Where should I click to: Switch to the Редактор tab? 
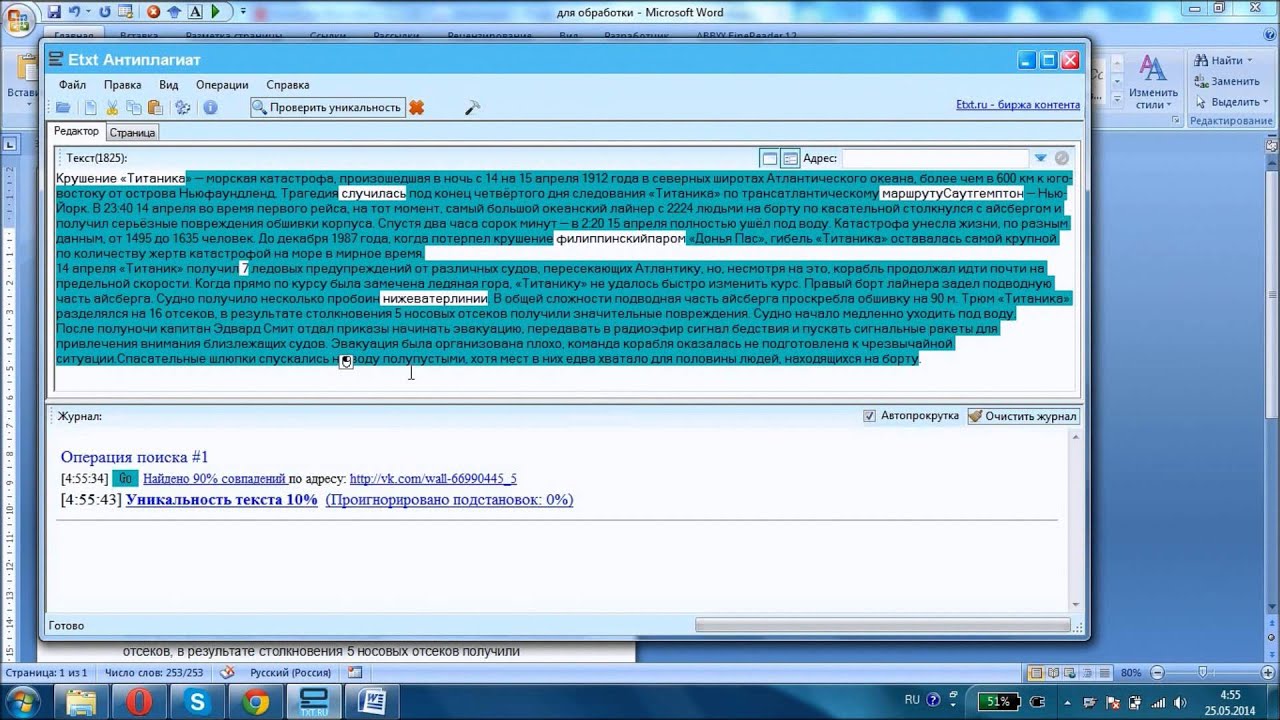point(76,132)
